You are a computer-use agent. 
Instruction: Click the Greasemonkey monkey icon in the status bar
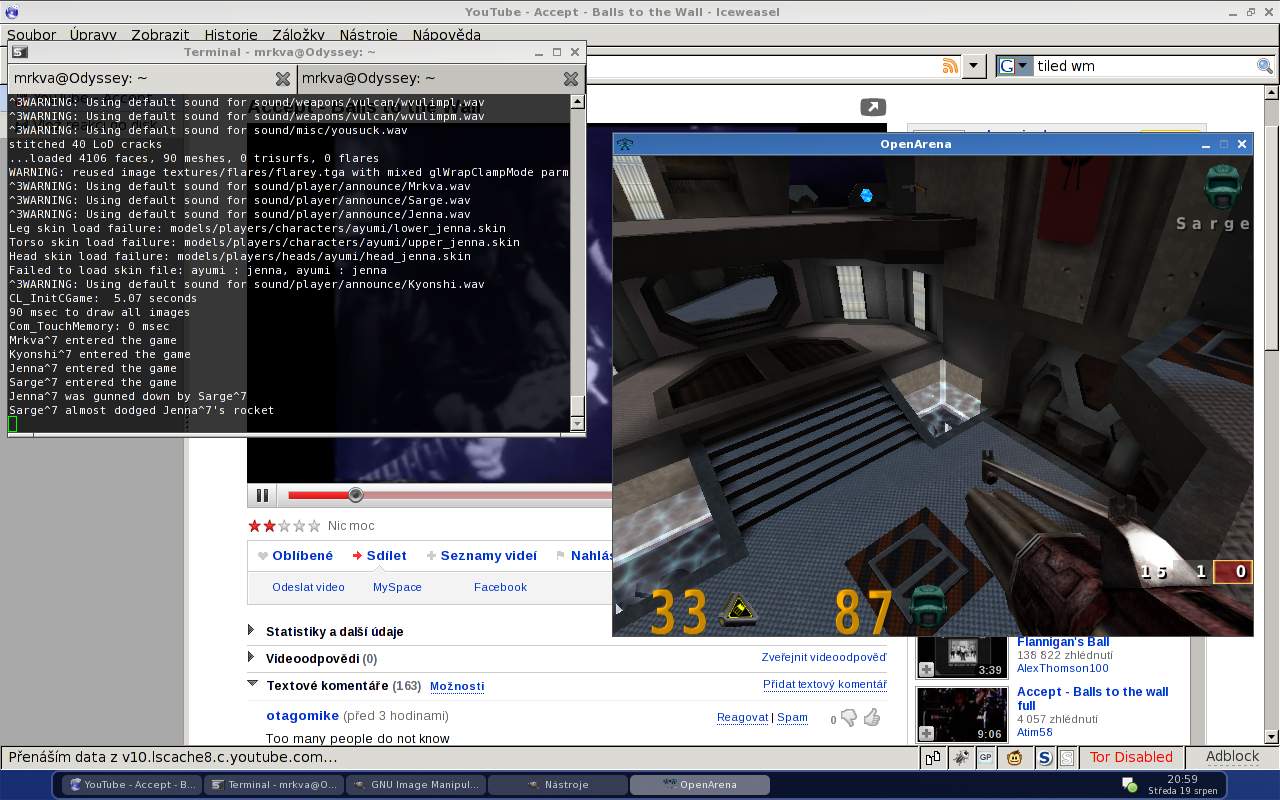coord(1014,758)
